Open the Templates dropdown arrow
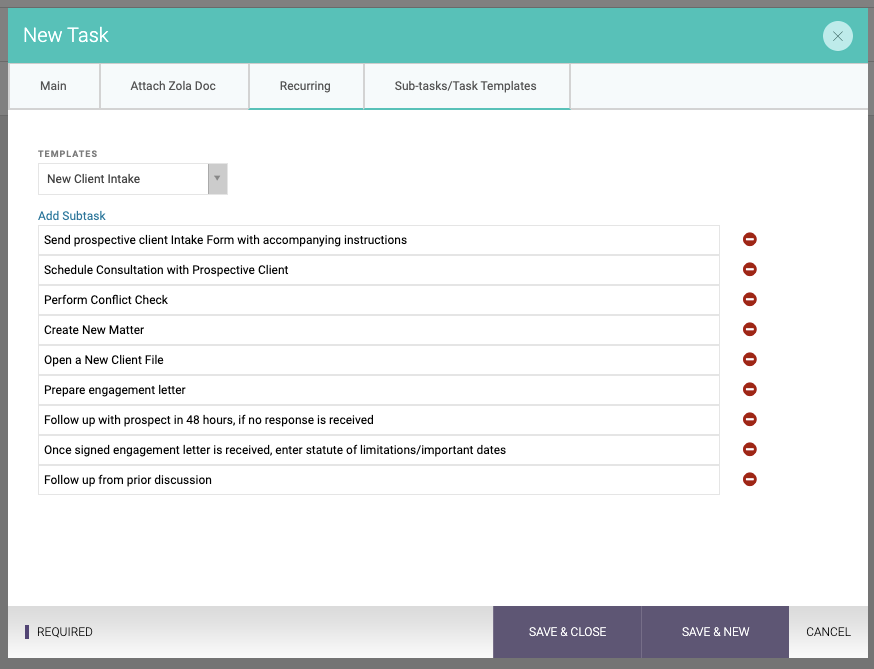The image size is (874, 669). point(217,179)
